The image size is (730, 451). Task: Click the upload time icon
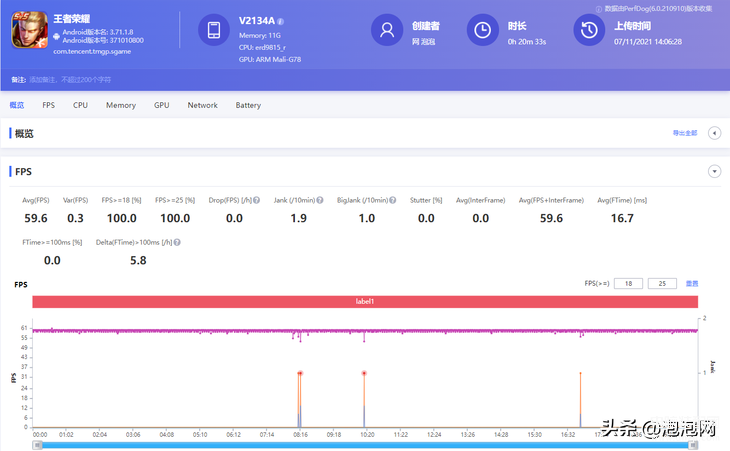(x=589, y=30)
